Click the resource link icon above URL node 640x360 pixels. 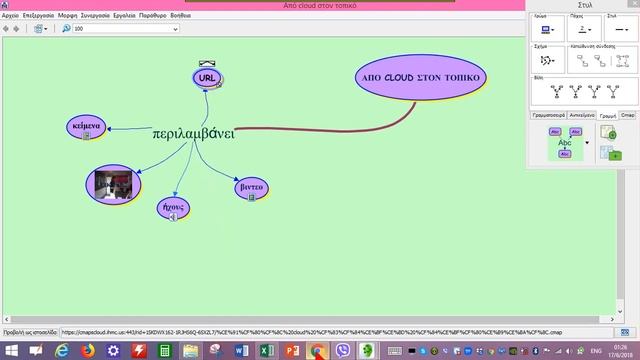pyautogui.click(x=207, y=63)
